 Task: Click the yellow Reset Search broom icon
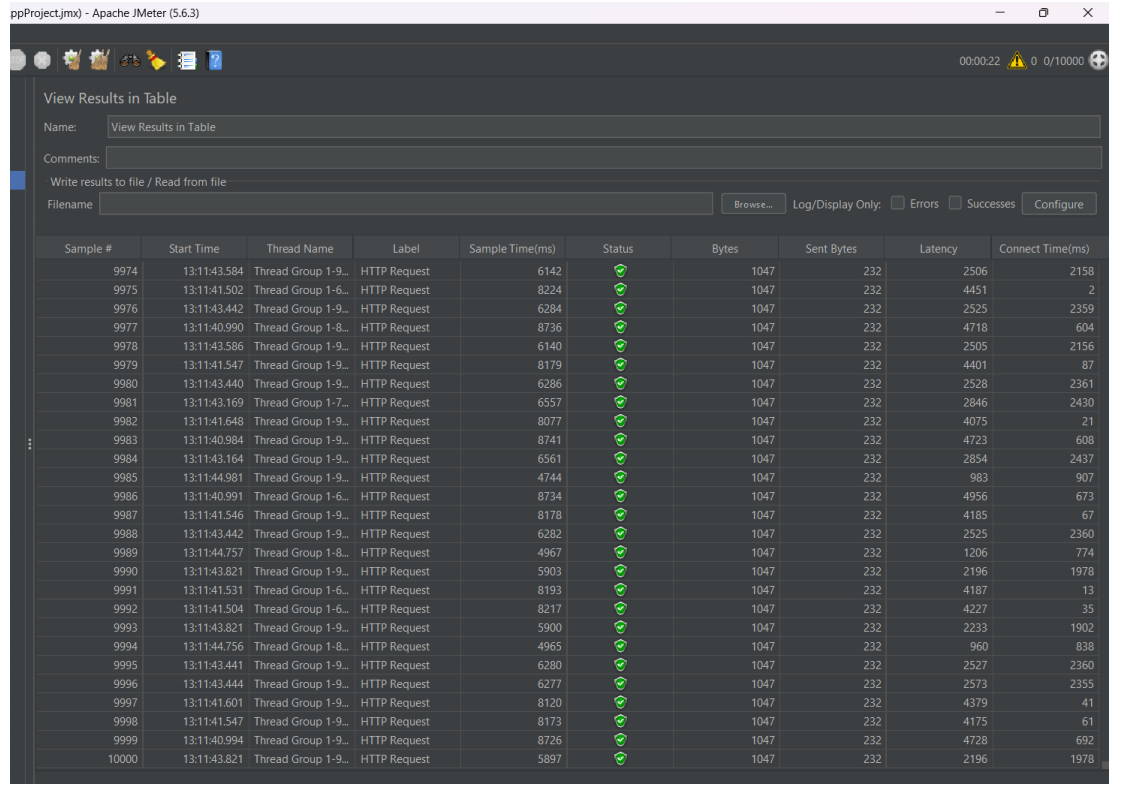[x=156, y=60]
